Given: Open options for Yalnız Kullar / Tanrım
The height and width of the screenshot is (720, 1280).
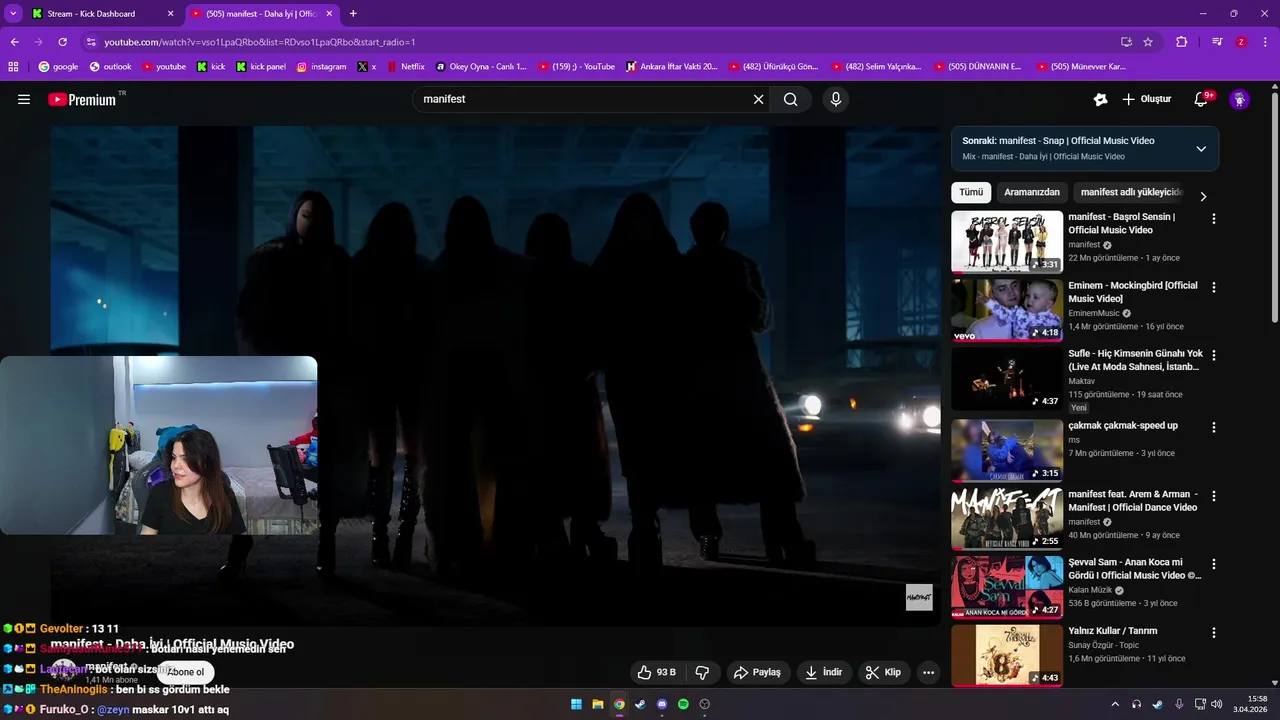Looking at the screenshot, I should pyautogui.click(x=1214, y=633).
